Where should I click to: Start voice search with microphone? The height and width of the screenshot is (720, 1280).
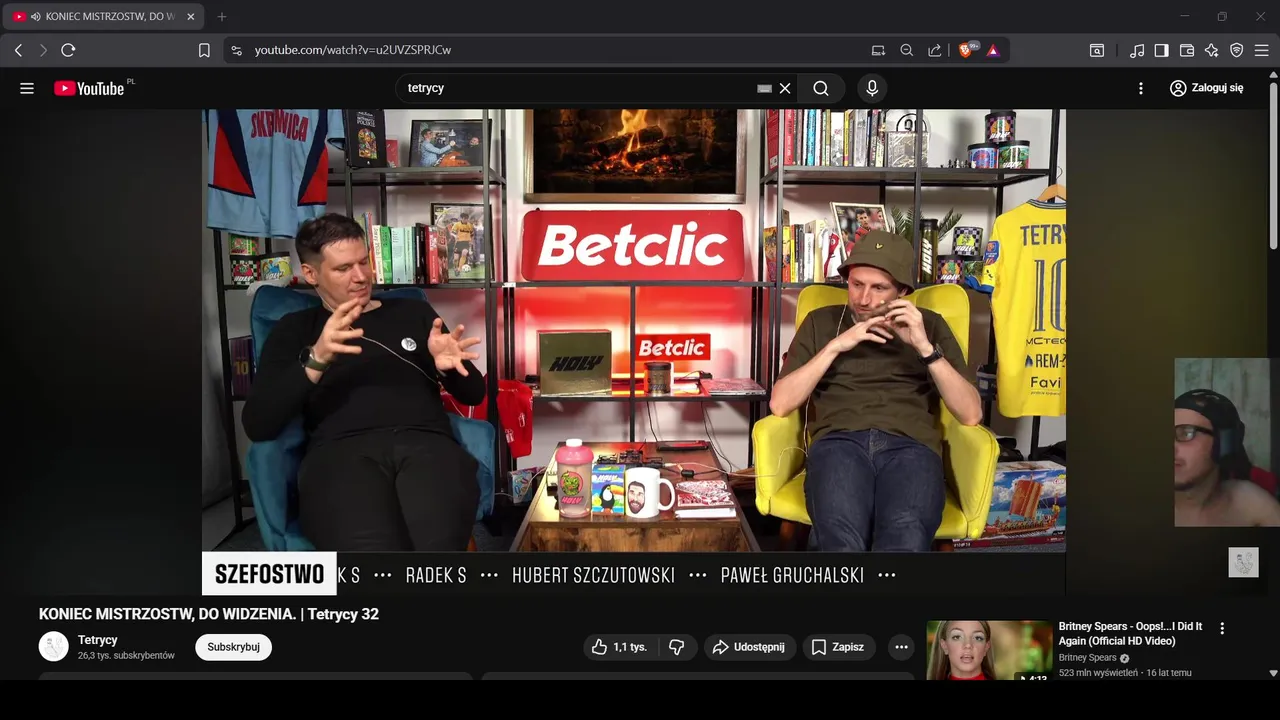click(872, 88)
